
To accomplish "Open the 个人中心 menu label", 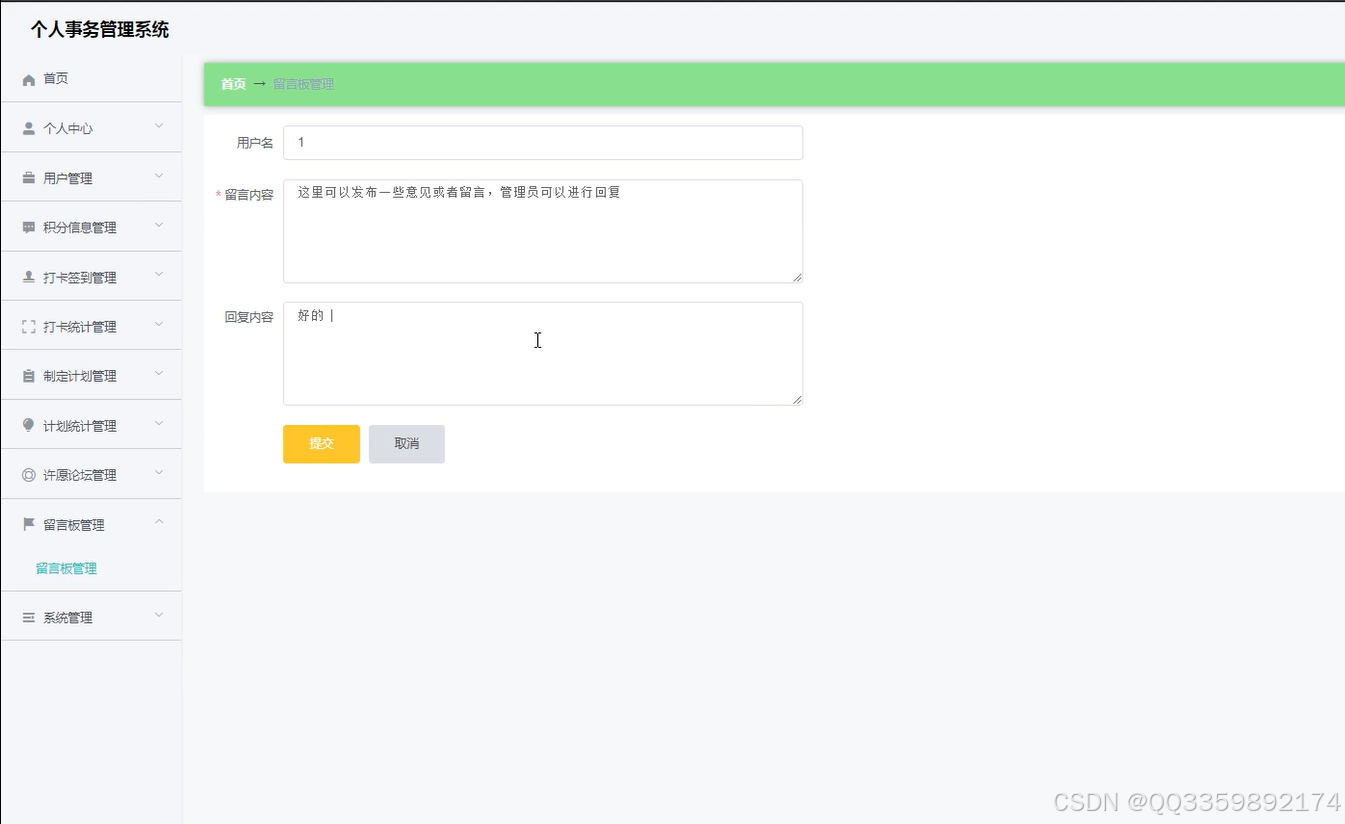I will [x=68, y=129].
